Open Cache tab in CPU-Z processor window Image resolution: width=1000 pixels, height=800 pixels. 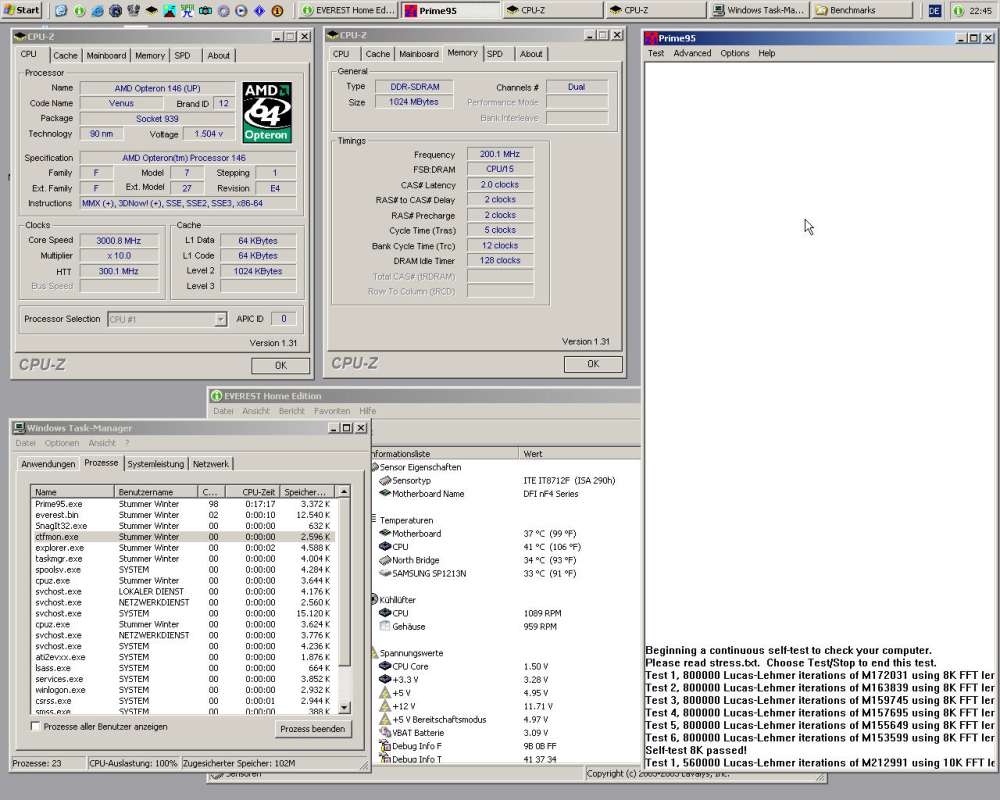point(65,56)
